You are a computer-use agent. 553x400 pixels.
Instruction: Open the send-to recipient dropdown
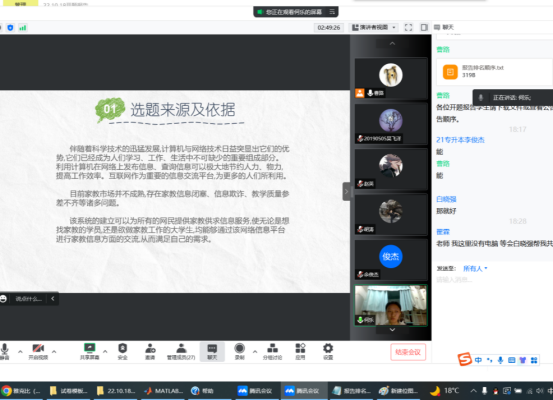point(475,268)
